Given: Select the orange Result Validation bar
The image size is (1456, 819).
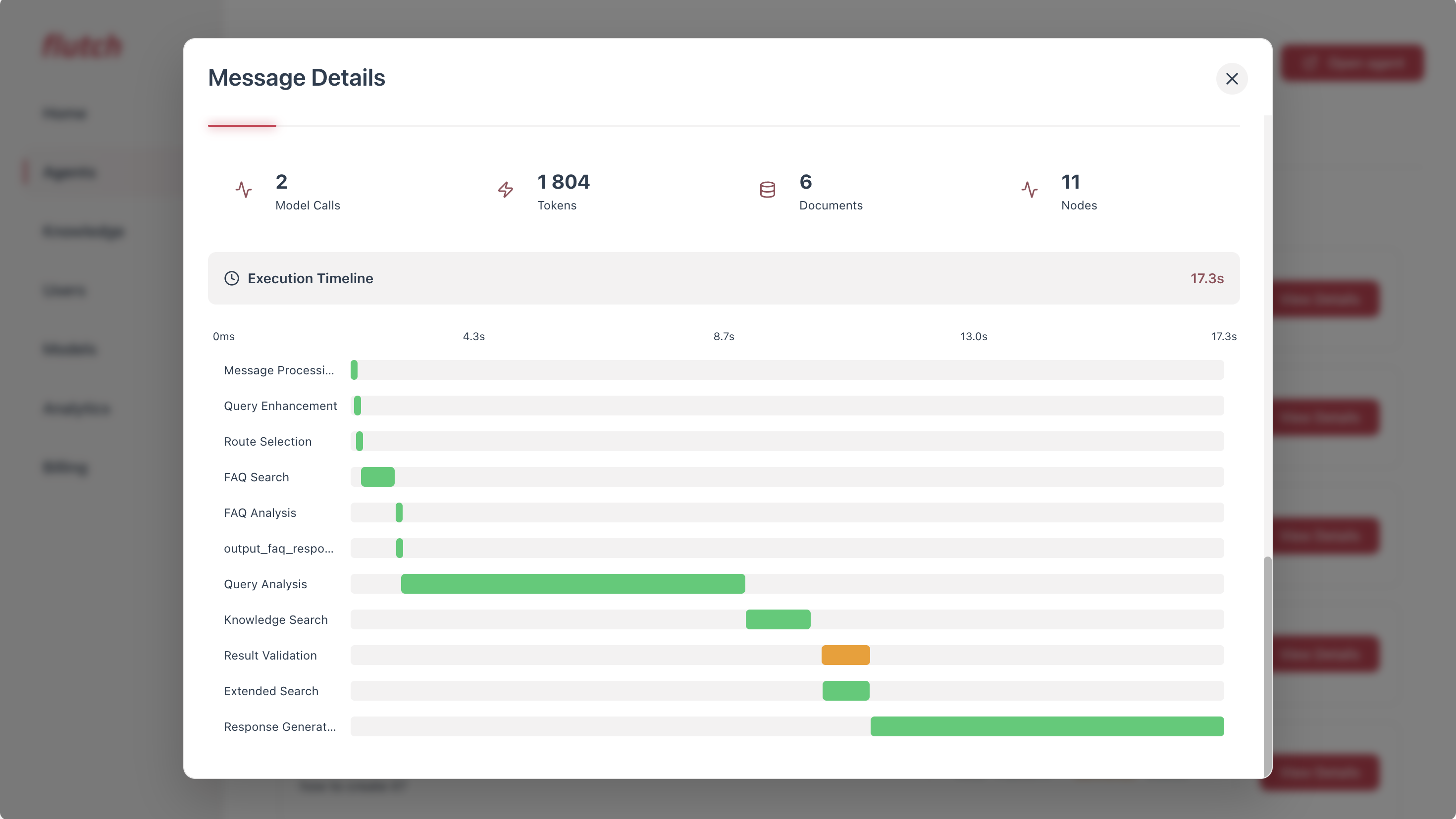Looking at the screenshot, I should pyautogui.click(x=845, y=655).
